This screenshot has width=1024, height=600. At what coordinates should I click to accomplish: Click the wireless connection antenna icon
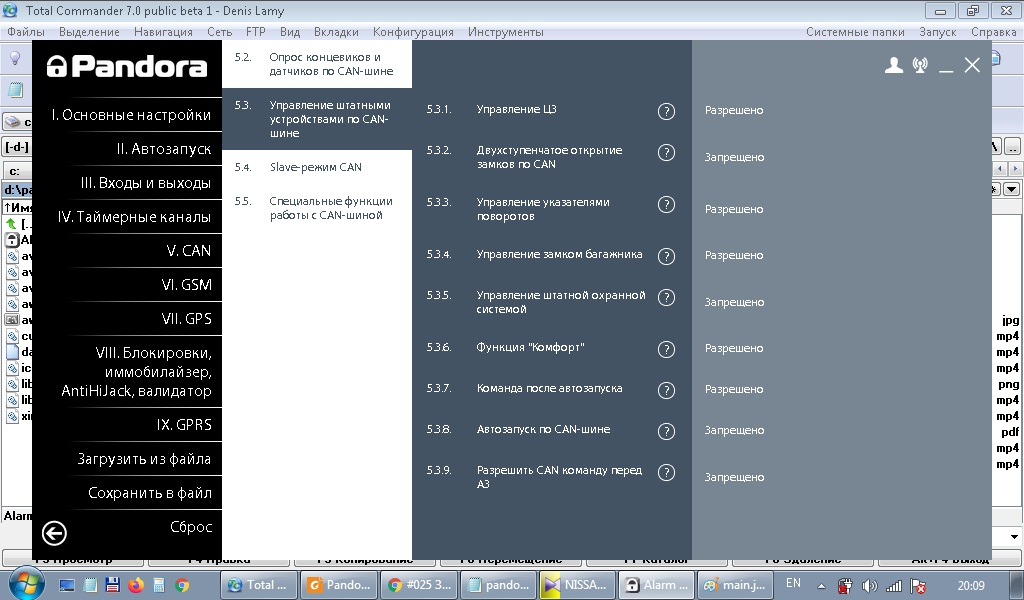[x=920, y=66]
